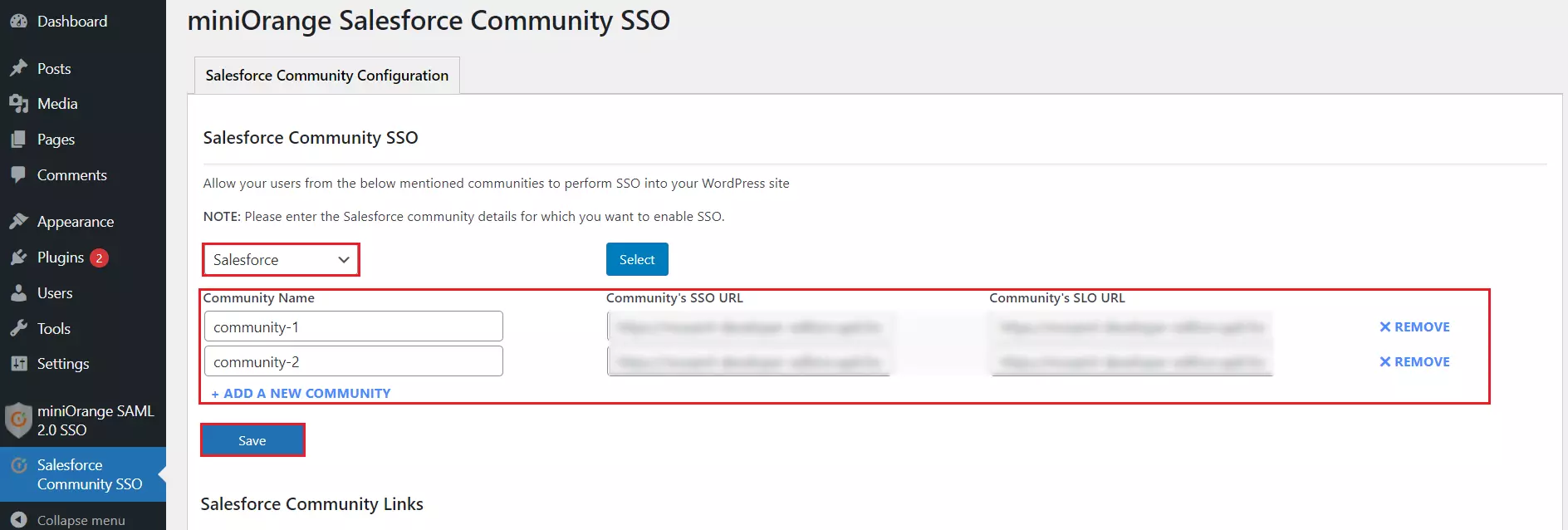The height and width of the screenshot is (530, 1568).
Task: Click the Settings sliders icon
Action: pos(18,364)
